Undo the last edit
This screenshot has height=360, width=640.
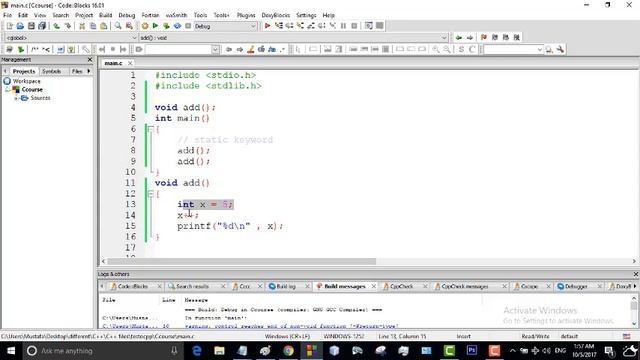click(x=57, y=26)
